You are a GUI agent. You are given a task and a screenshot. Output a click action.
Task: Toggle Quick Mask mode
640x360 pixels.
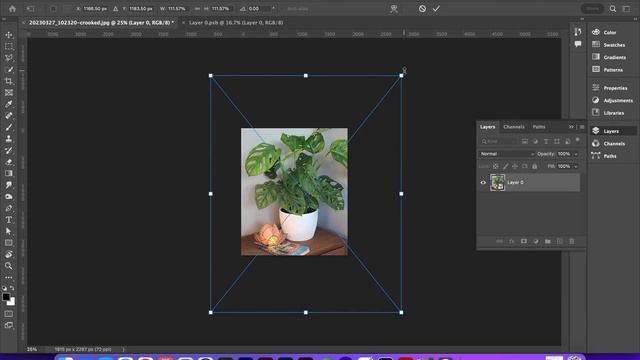click(9, 314)
